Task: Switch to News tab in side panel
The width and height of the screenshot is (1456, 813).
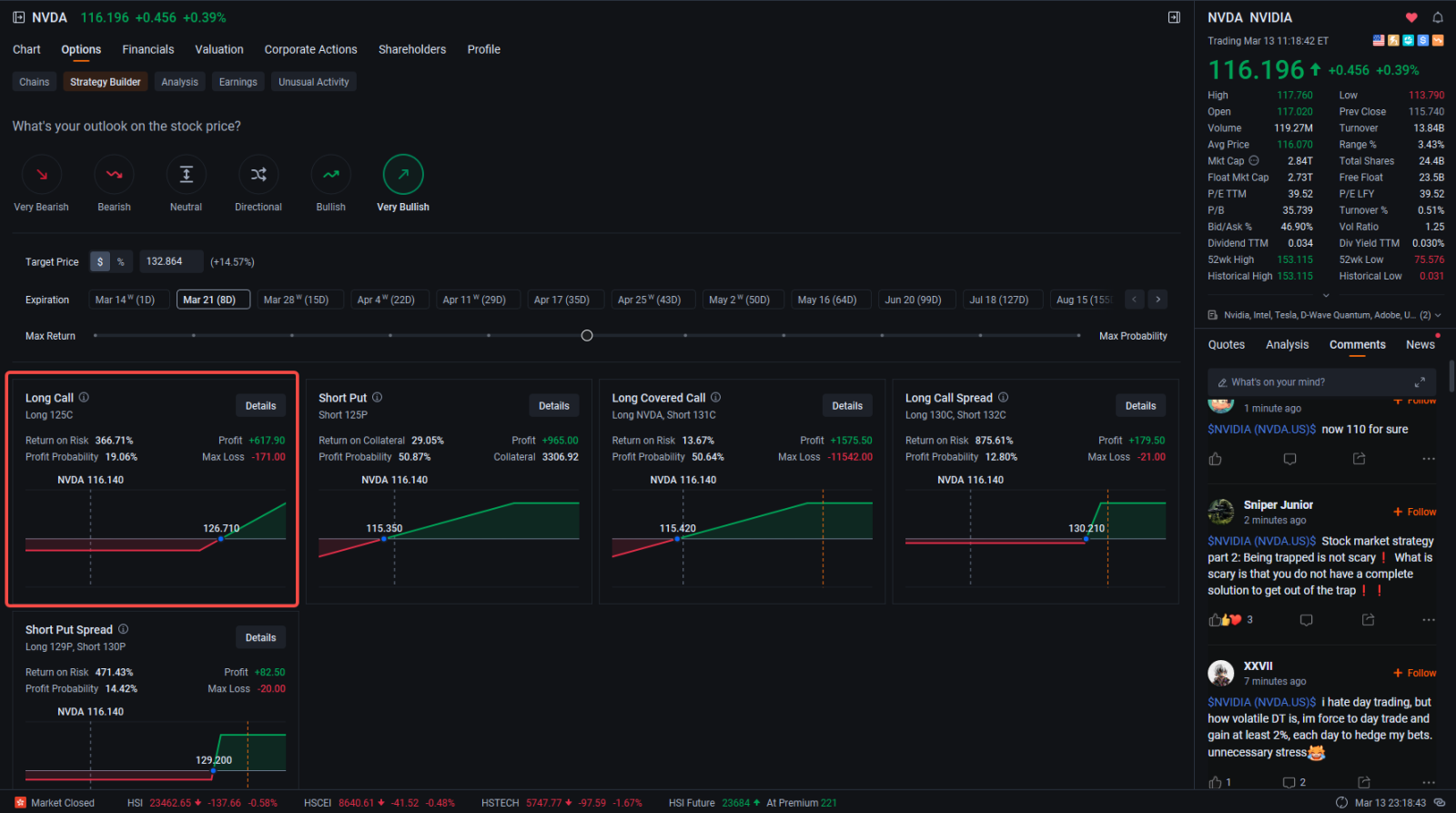Action: 1421,345
